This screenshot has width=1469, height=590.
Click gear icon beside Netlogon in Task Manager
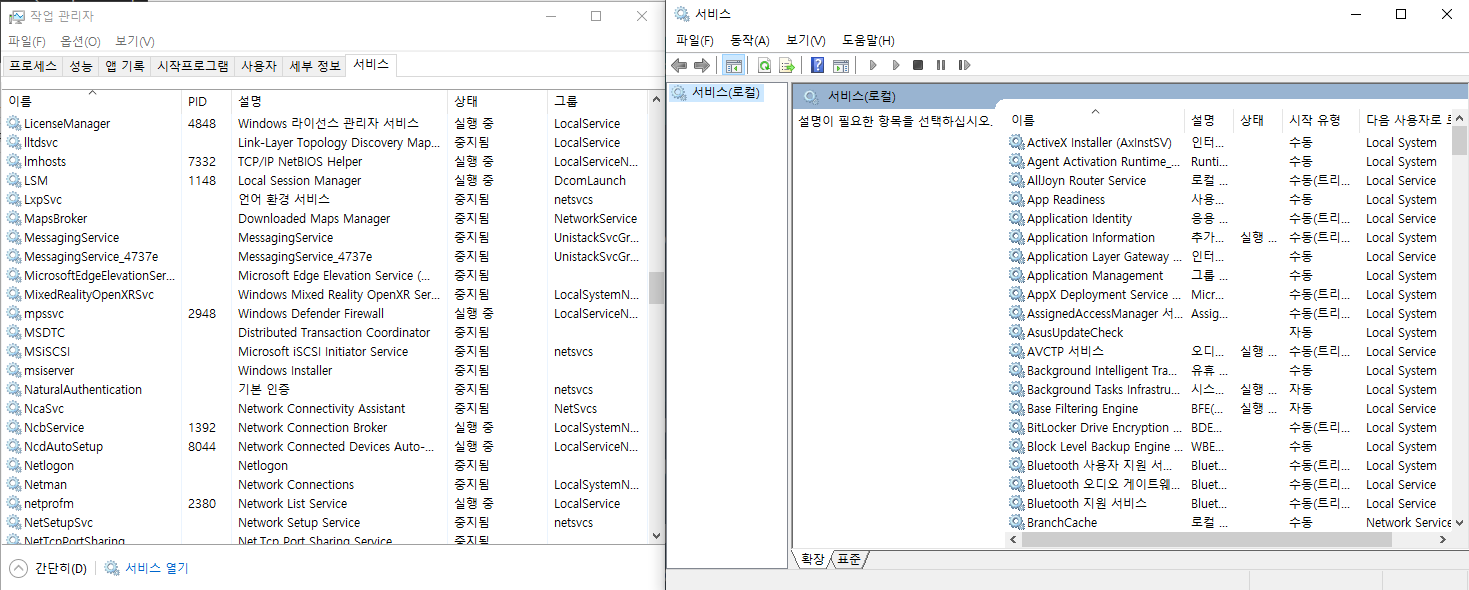[x=14, y=465]
